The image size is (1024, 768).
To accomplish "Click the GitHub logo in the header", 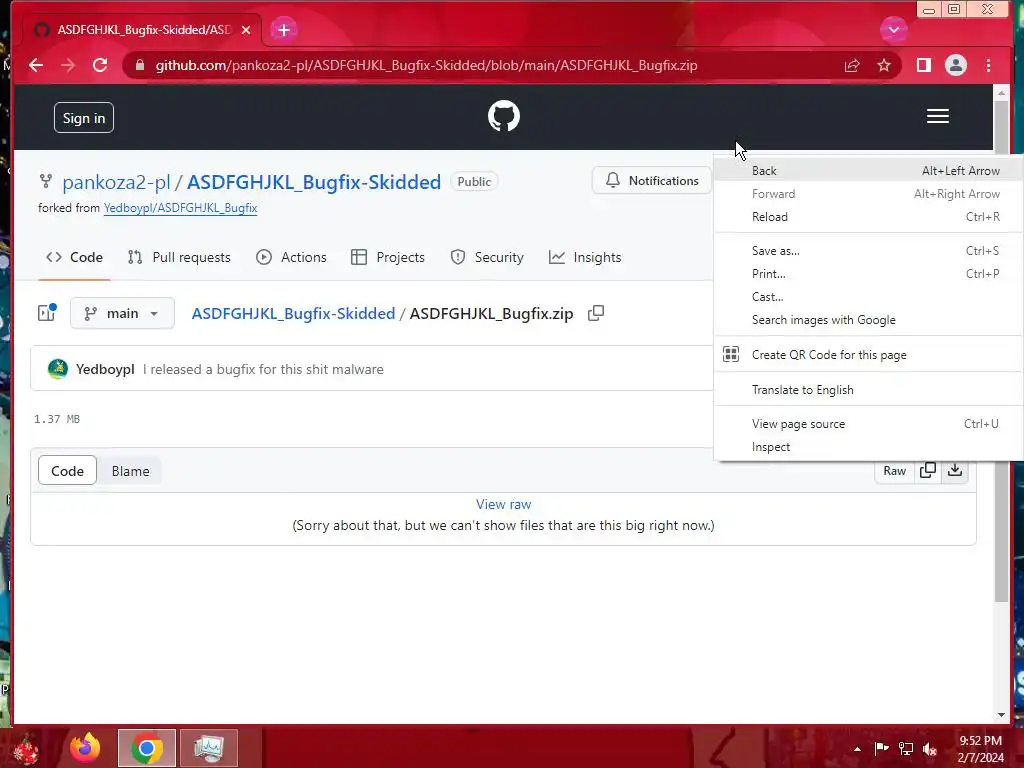I will coord(504,116).
